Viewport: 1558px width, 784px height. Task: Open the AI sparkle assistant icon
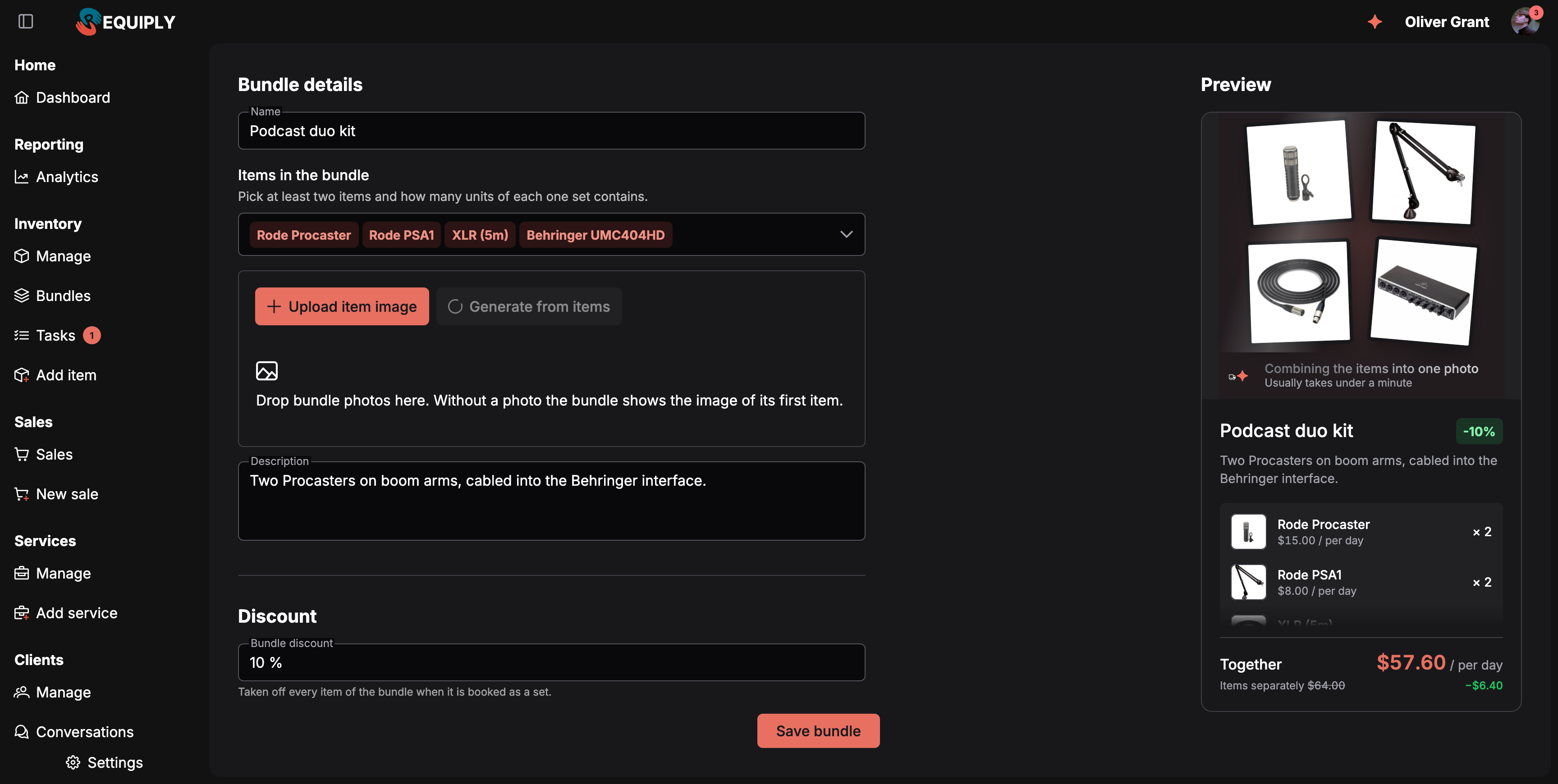tap(1375, 22)
